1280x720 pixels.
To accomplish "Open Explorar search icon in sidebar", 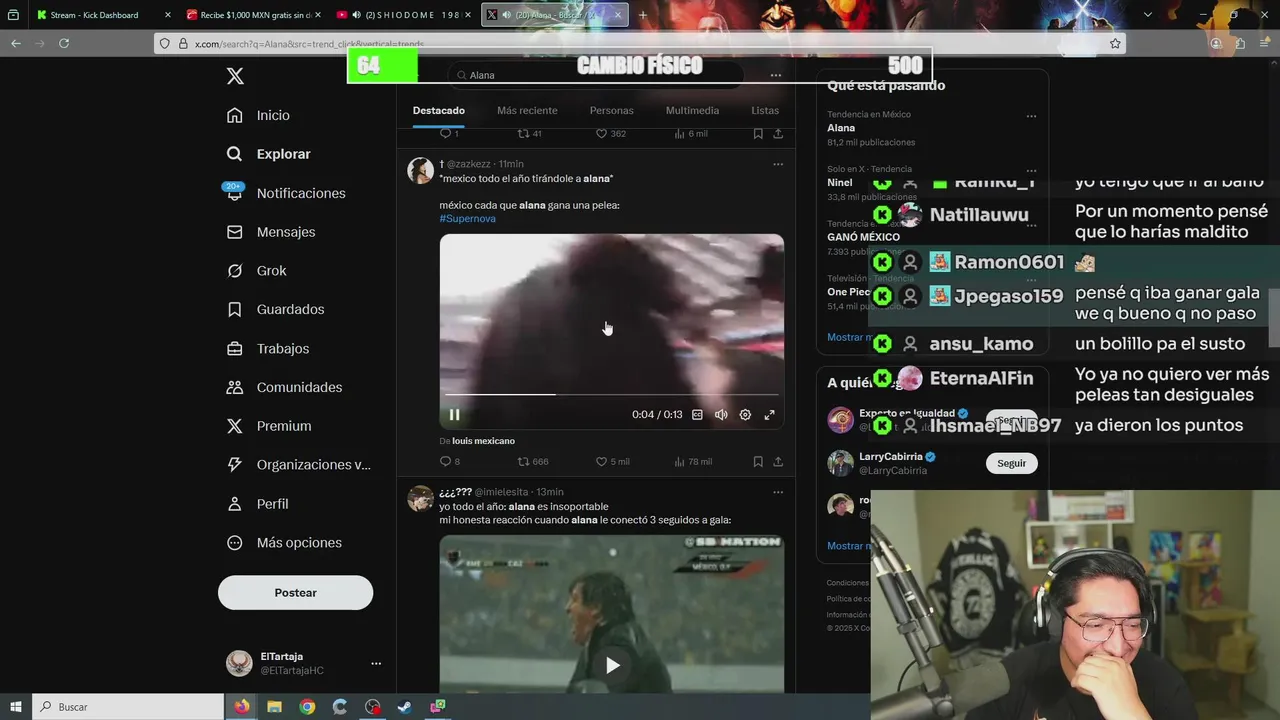I will (235, 154).
